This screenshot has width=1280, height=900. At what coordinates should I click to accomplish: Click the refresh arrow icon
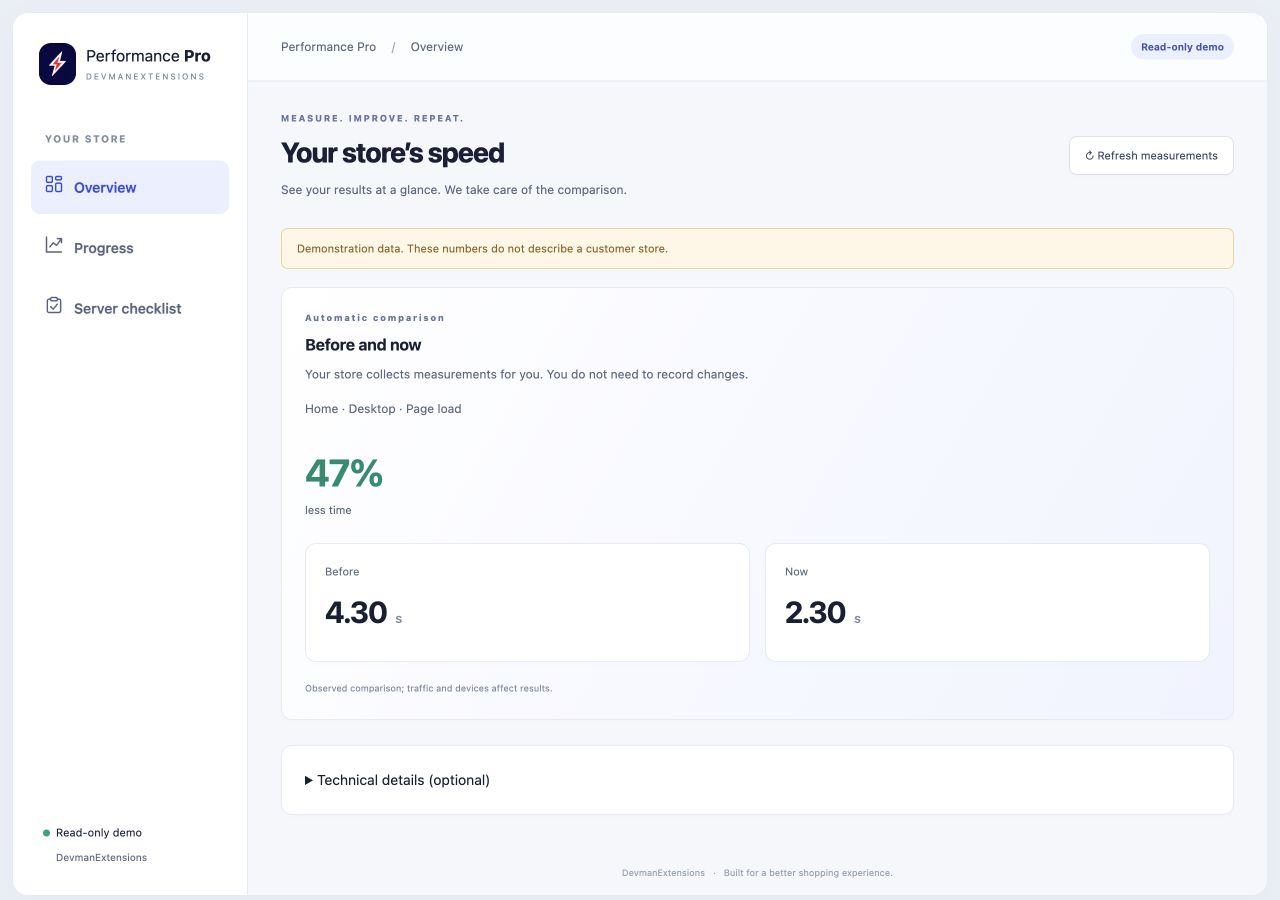tap(1090, 156)
